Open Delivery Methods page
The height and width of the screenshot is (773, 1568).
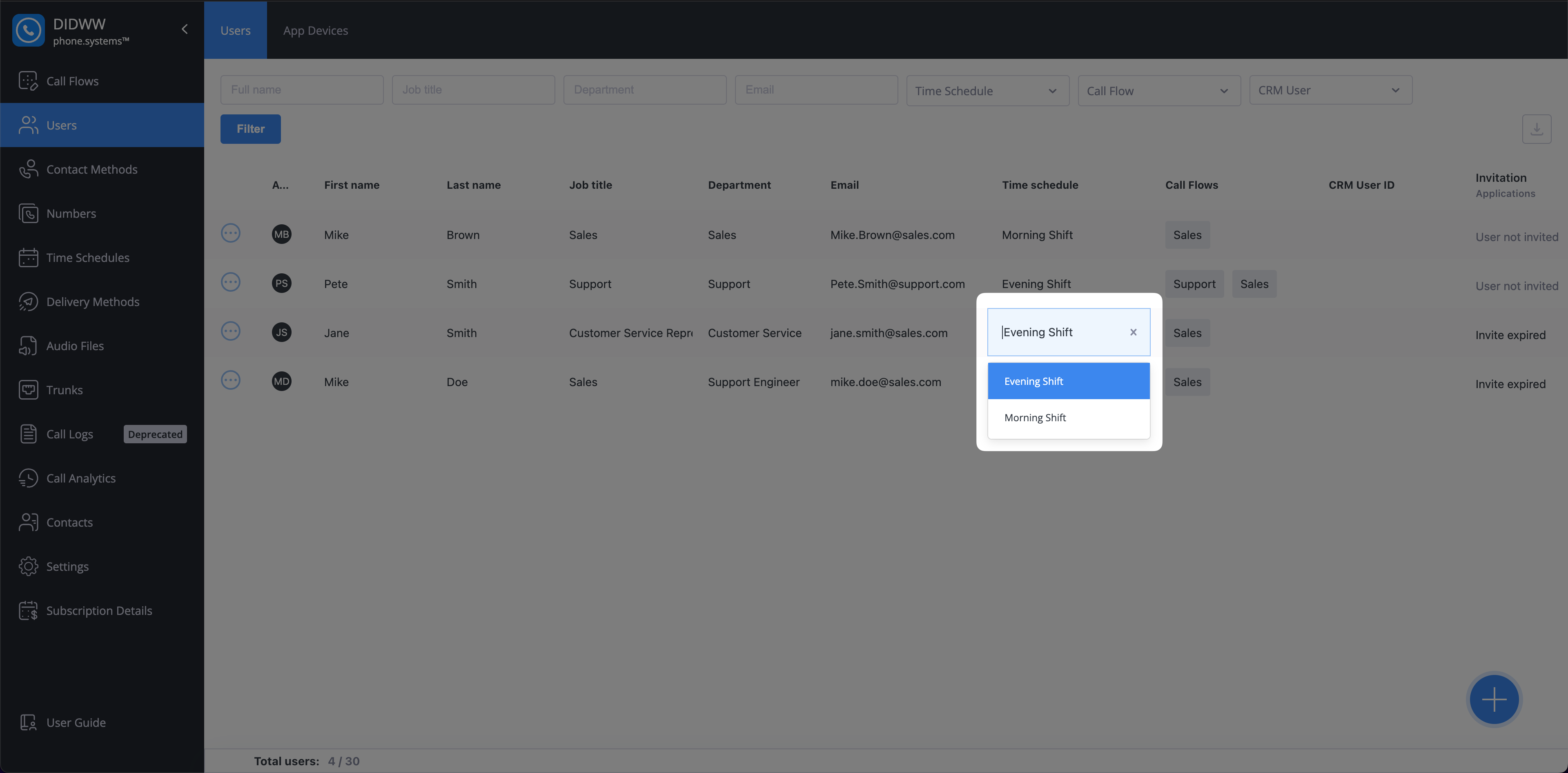point(102,302)
